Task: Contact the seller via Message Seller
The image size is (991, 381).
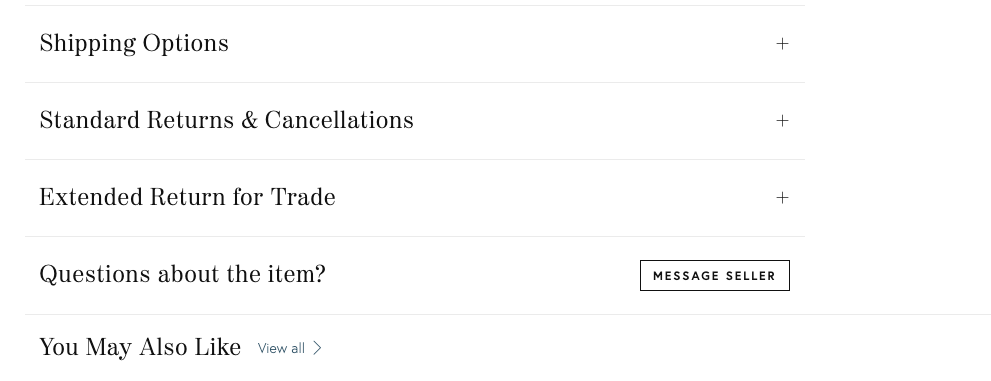Action: (x=714, y=275)
